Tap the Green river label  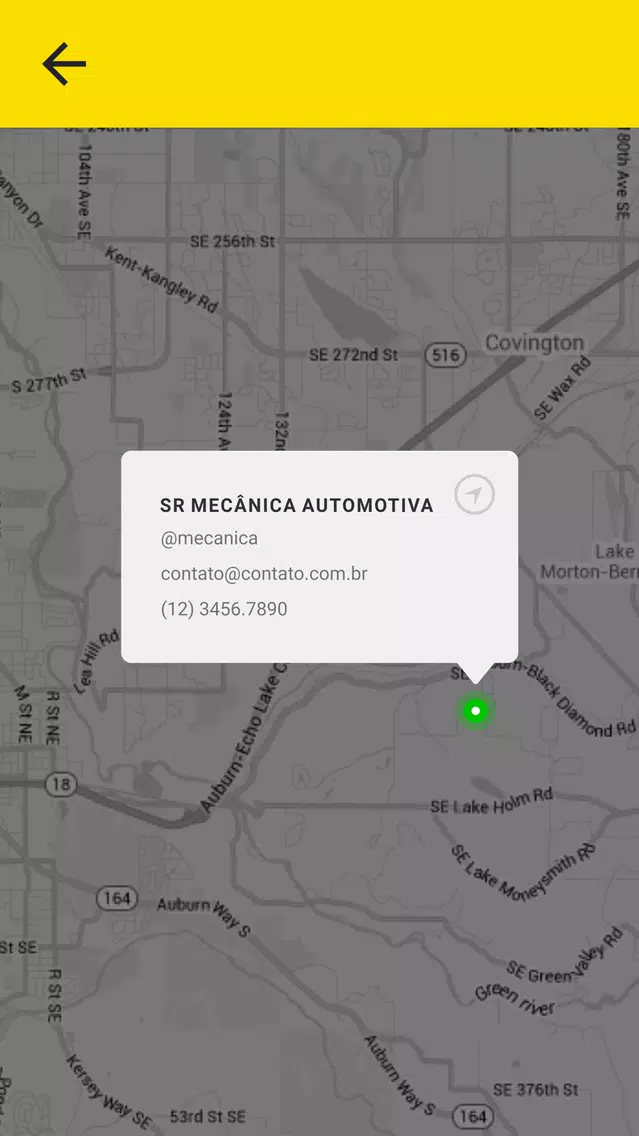click(515, 999)
